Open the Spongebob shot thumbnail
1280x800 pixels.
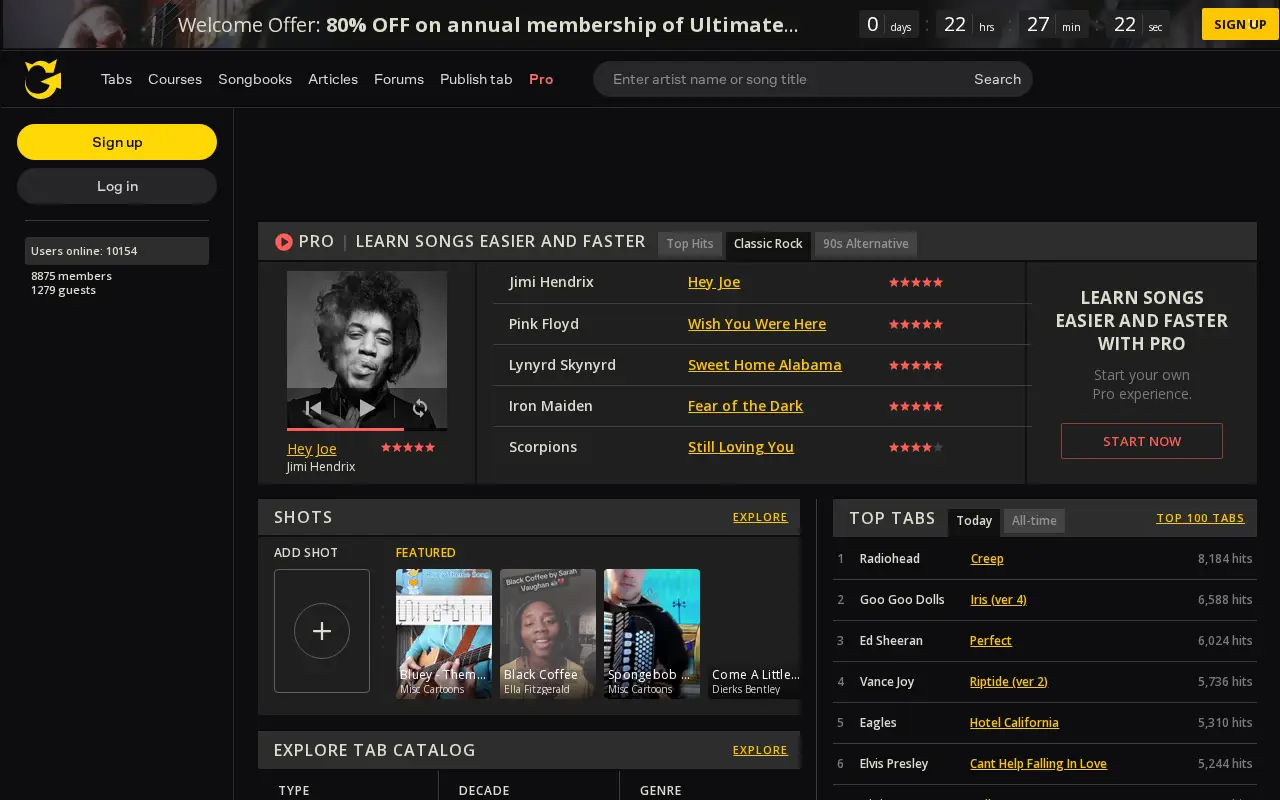[x=652, y=634]
